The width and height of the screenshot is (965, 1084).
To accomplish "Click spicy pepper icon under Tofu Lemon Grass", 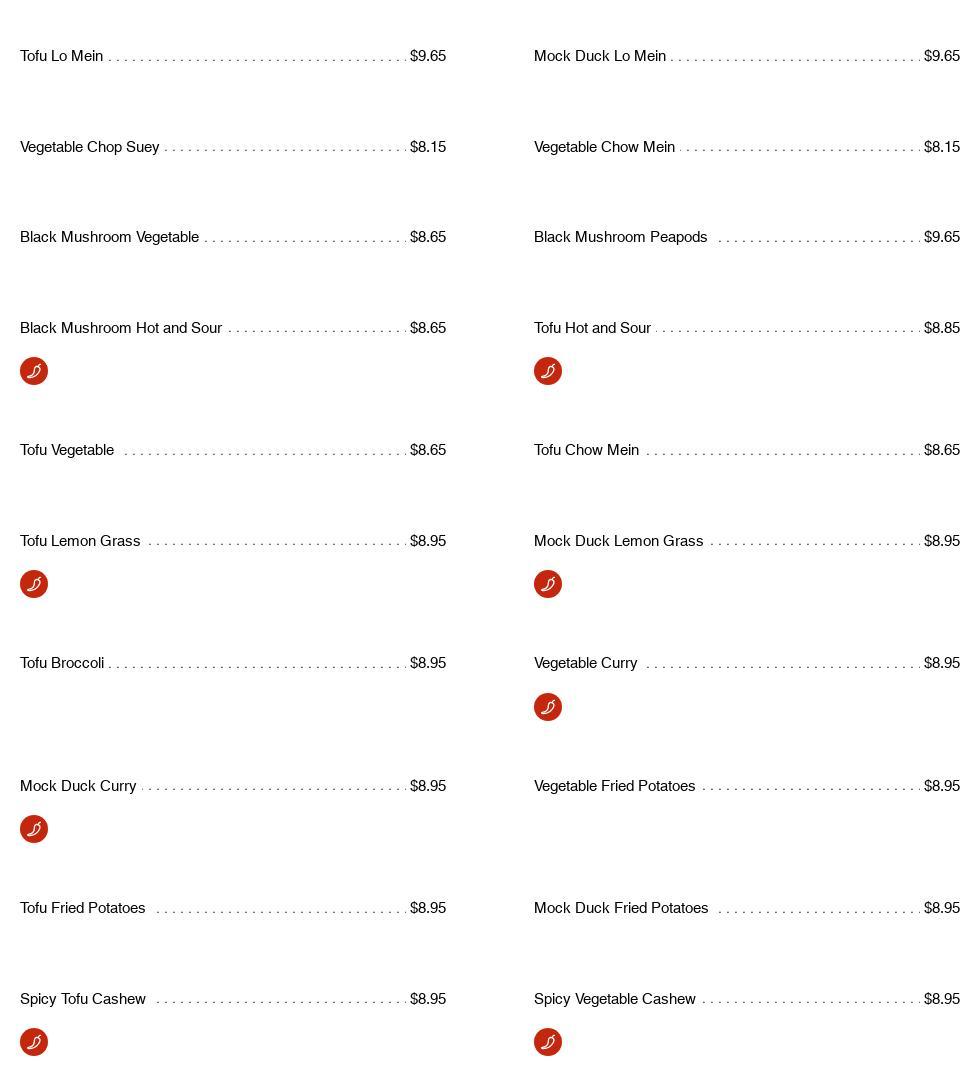I will tap(34, 584).
